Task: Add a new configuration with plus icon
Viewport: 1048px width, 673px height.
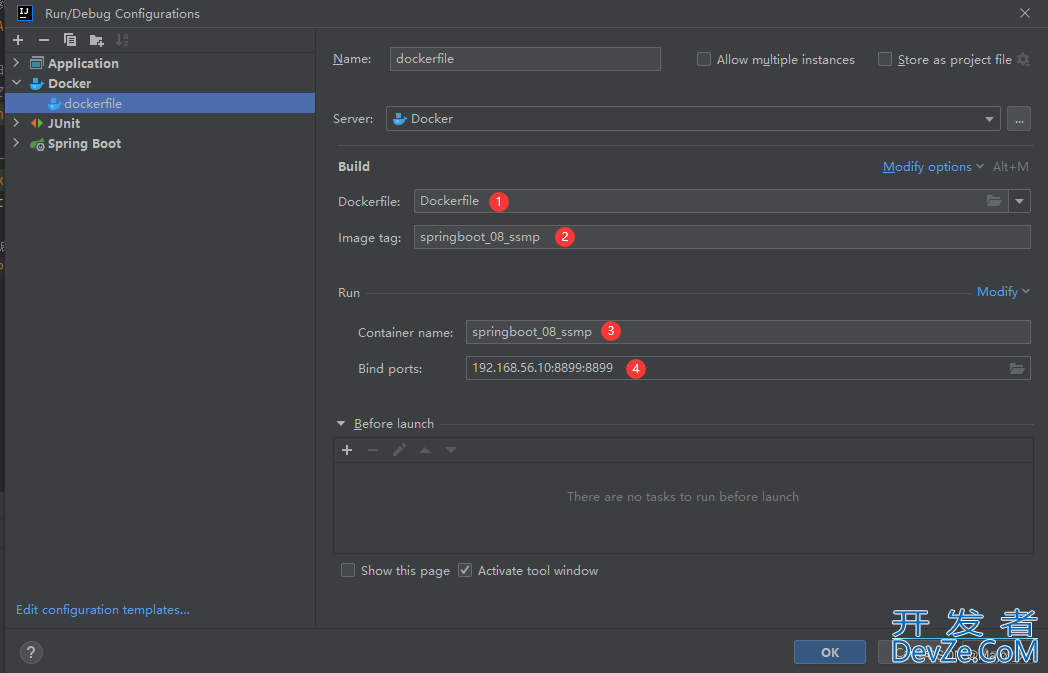Action: 18,40
